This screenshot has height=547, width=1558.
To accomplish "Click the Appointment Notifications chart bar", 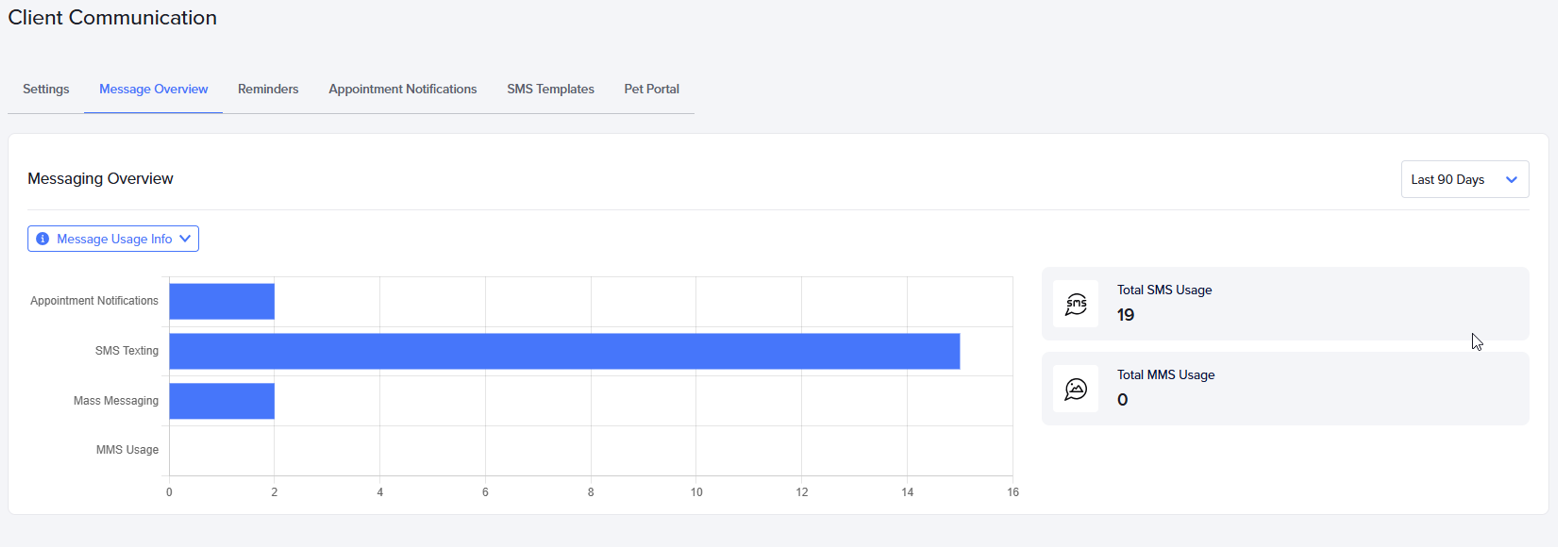I will pyautogui.click(x=221, y=301).
